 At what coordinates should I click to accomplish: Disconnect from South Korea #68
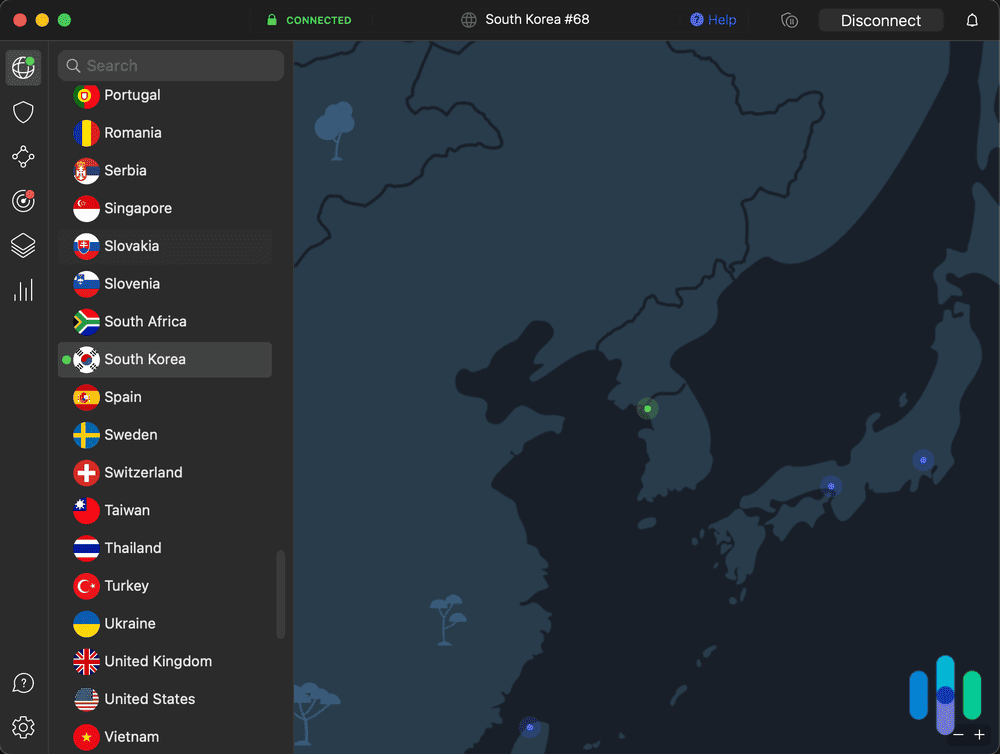pos(880,19)
